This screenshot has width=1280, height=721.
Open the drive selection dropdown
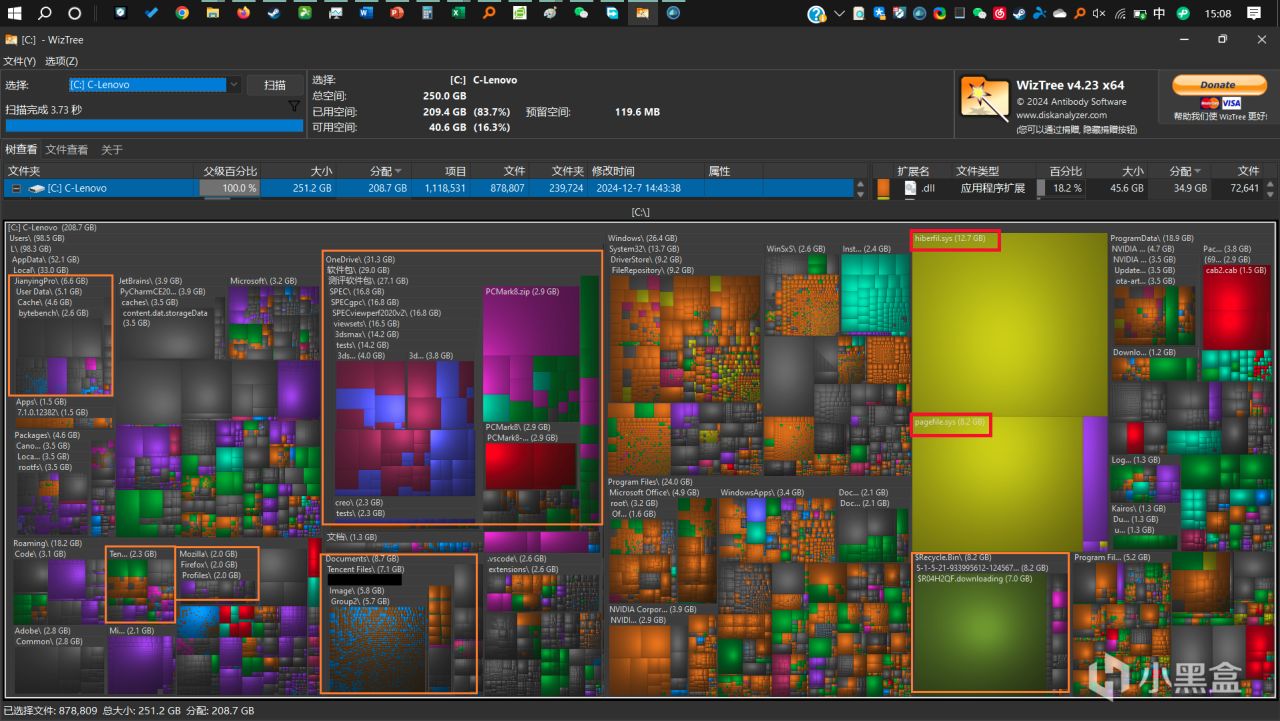coord(233,85)
